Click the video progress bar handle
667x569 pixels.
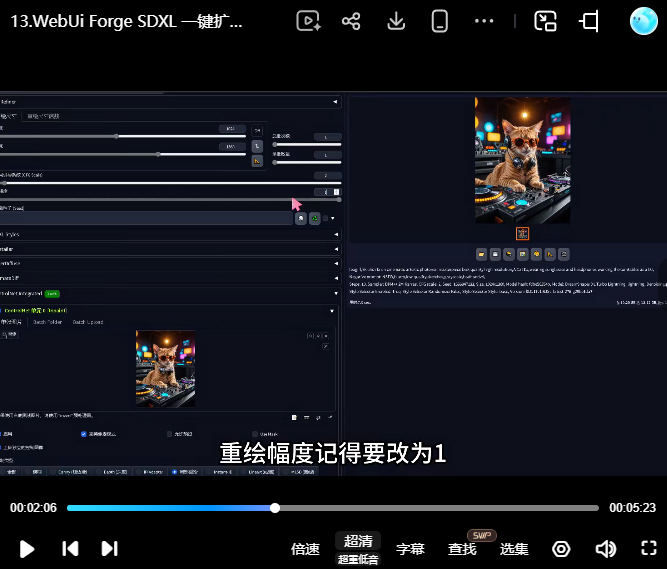click(x=275, y=508)
